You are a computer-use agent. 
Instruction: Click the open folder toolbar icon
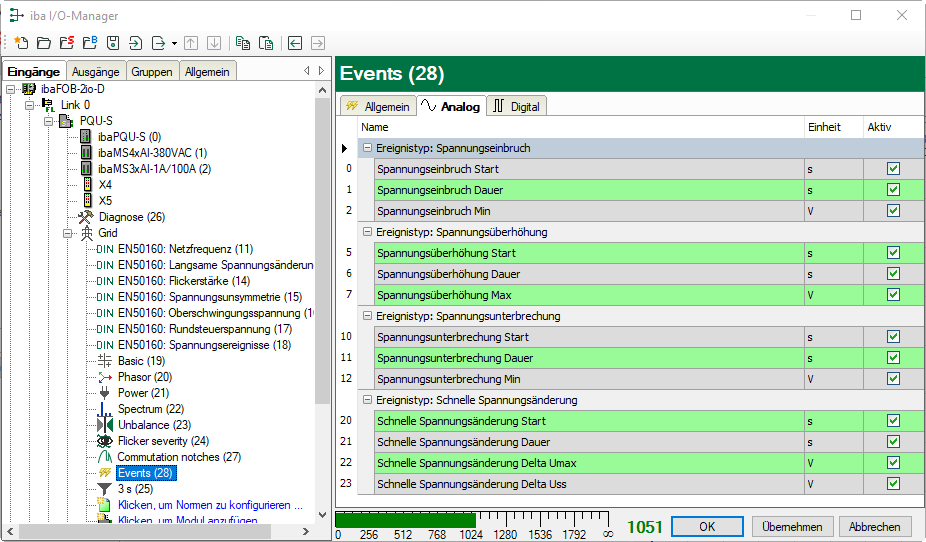[x=43, y=43]
